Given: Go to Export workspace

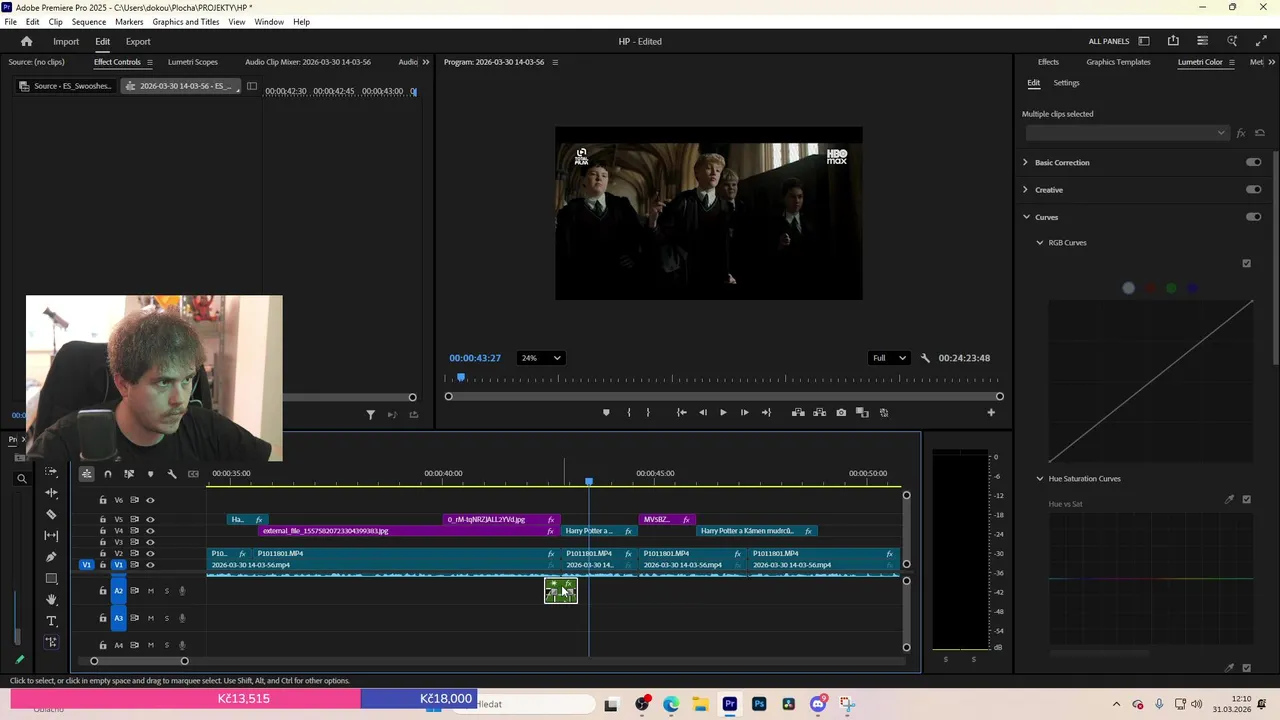Looking at the screenshot, I should (x=138, y=41).
